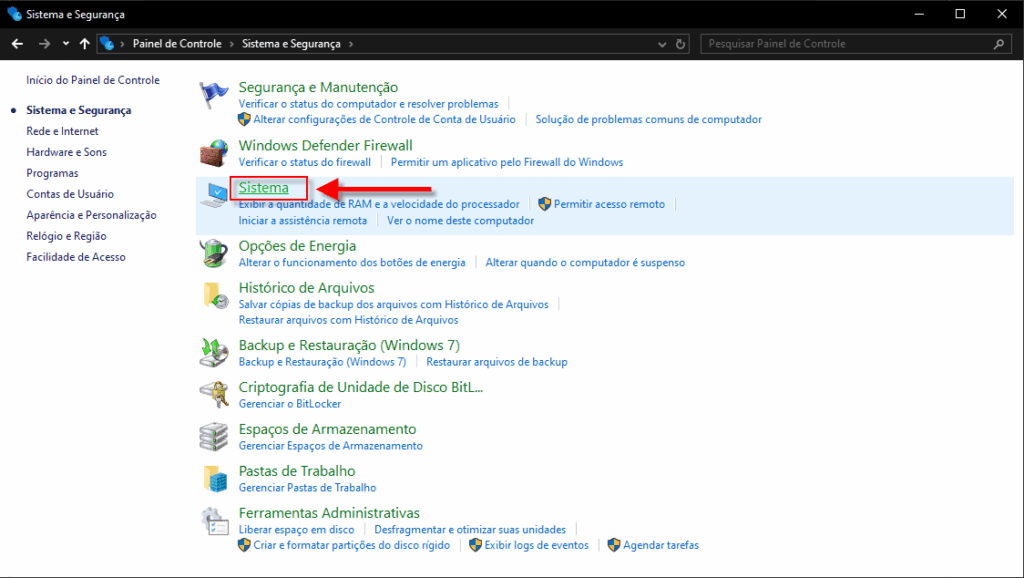Open the Espaços de Armazenamento drives icon
Screen dimensions: 1024x578
(x=214, y=436)
